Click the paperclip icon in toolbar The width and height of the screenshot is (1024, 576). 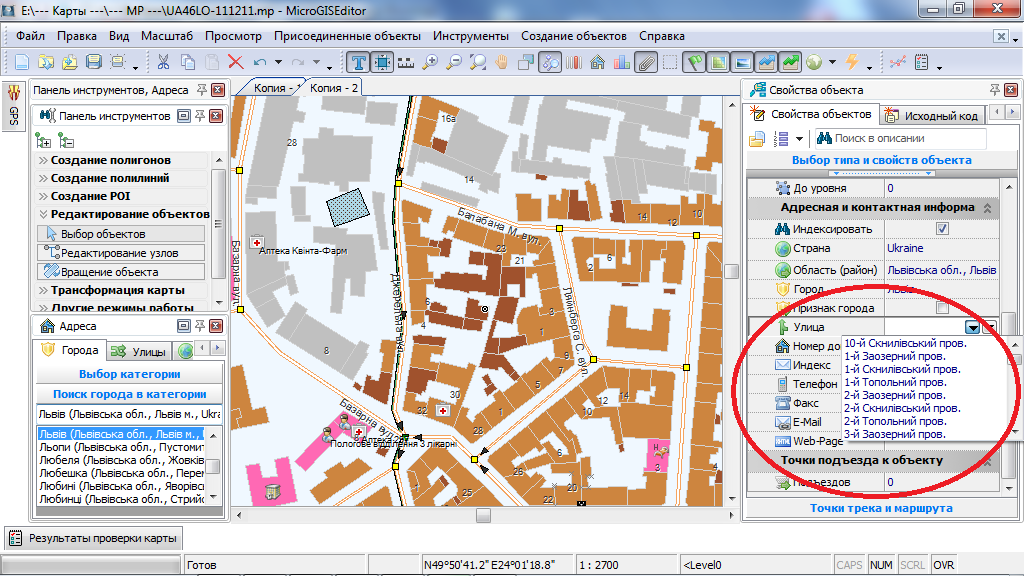(646, 62)
